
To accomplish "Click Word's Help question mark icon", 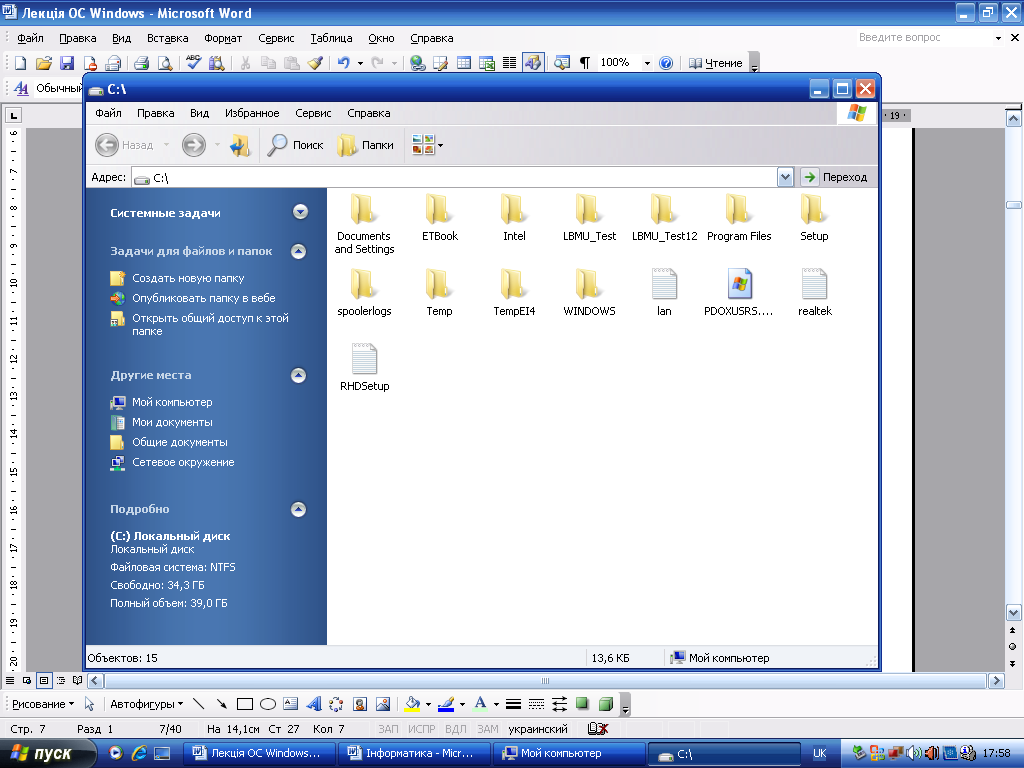I will (x=665, y=63).
